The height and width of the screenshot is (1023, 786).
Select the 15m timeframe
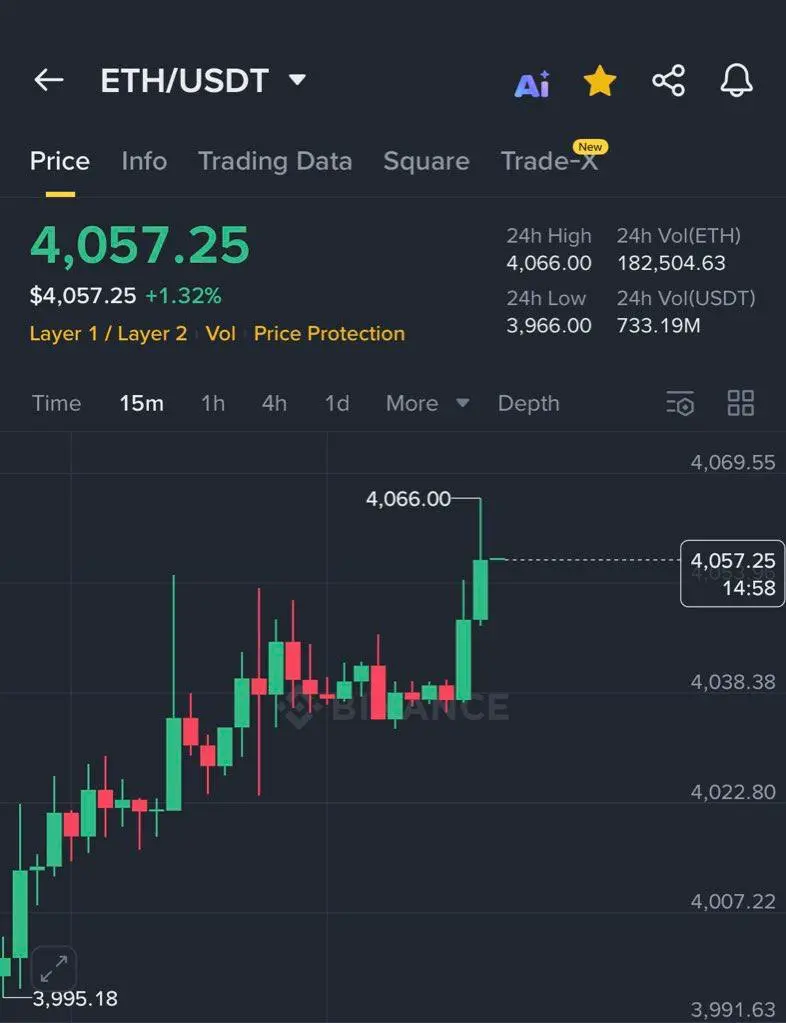(x=142, y=403)
